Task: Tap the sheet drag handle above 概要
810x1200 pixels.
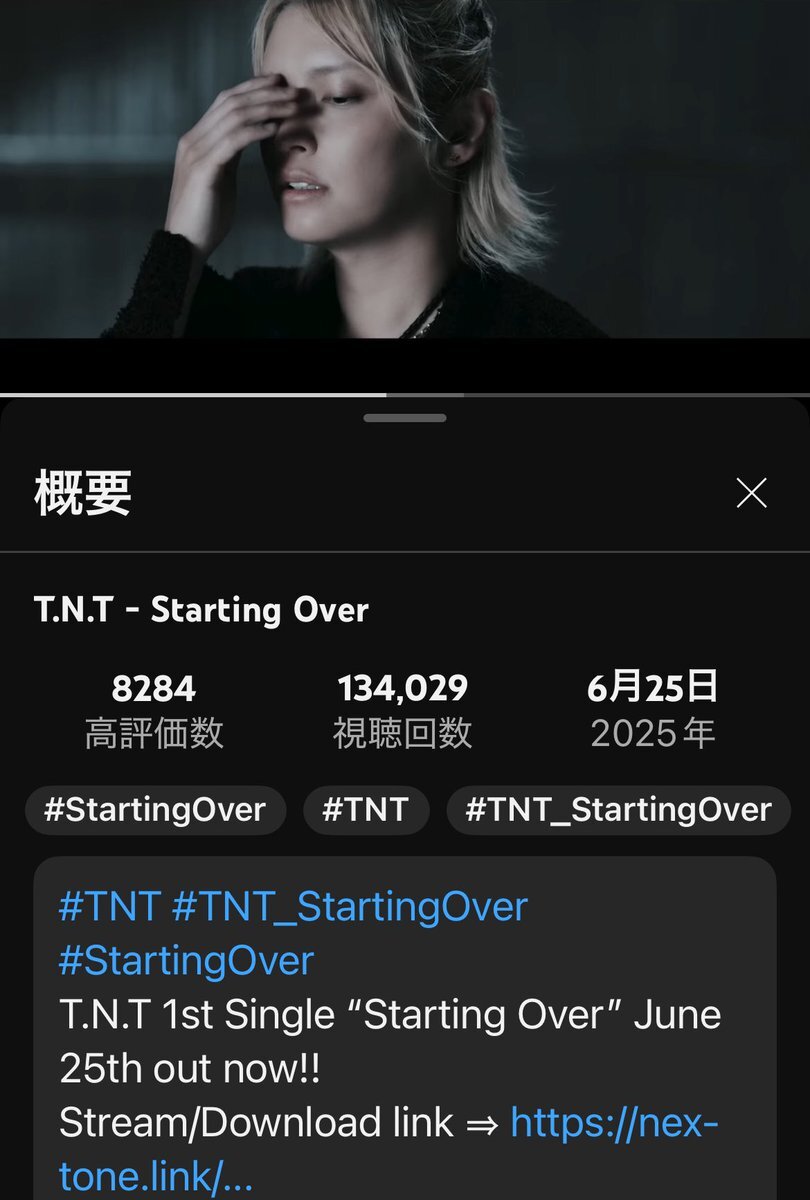Action: coord(405,418)
